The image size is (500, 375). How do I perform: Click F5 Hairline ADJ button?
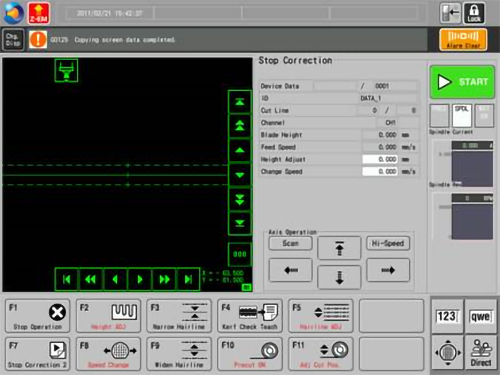coord(321,316)
